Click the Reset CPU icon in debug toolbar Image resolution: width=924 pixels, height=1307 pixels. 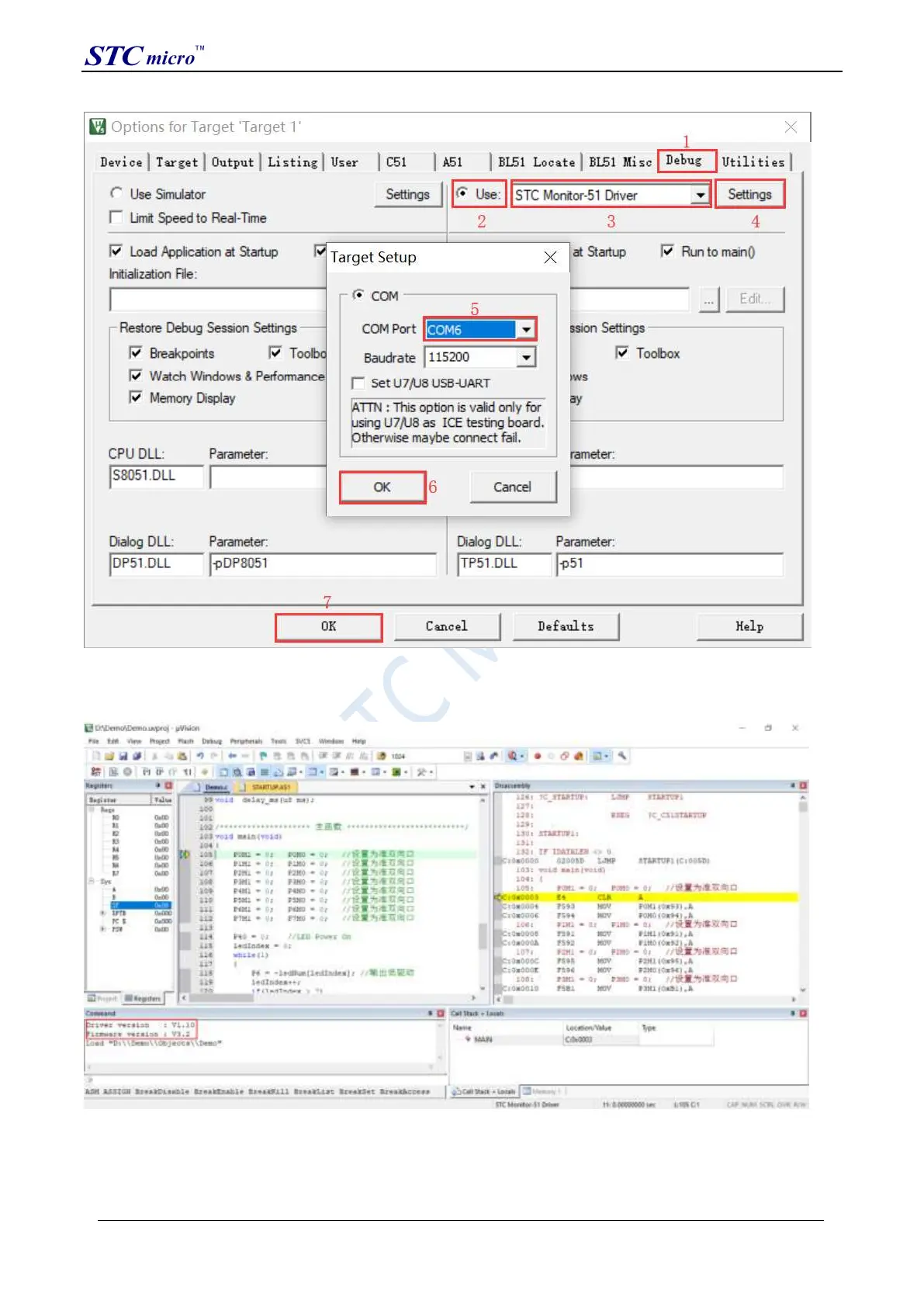(95, 772)
